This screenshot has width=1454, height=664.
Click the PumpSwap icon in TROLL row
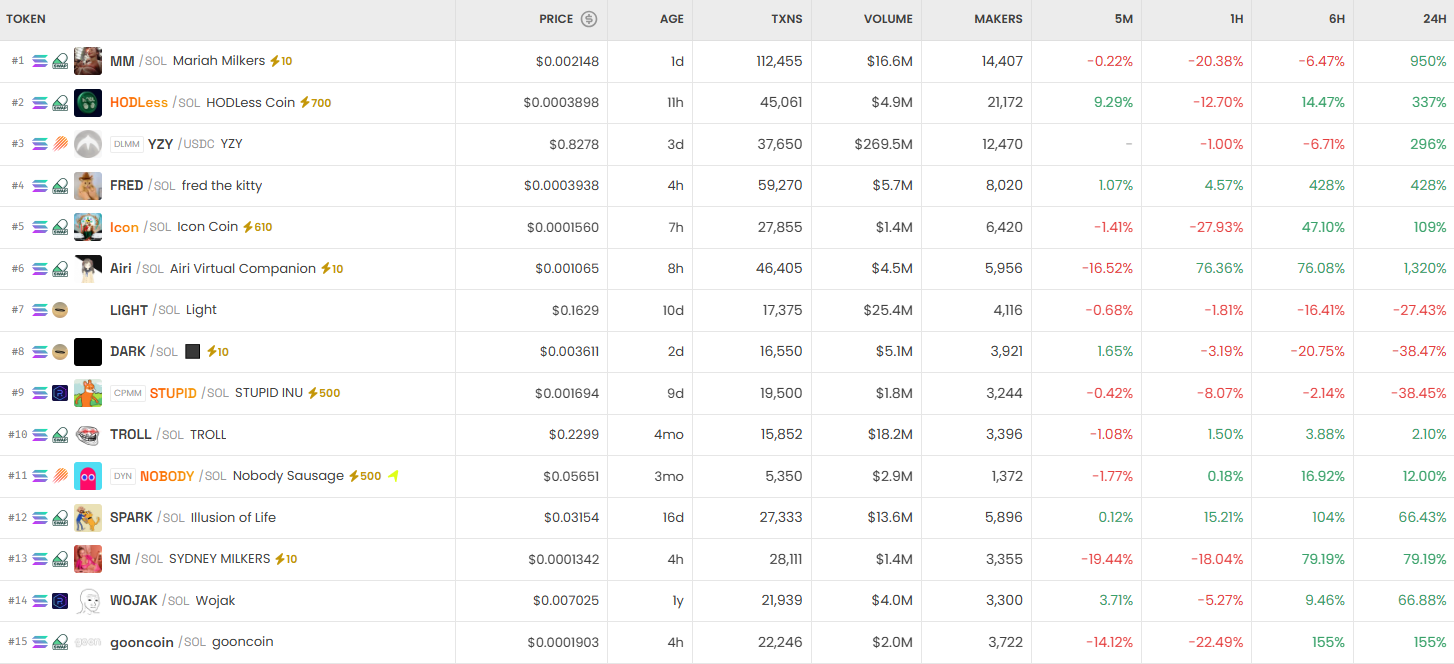click(x=60, y=435)
